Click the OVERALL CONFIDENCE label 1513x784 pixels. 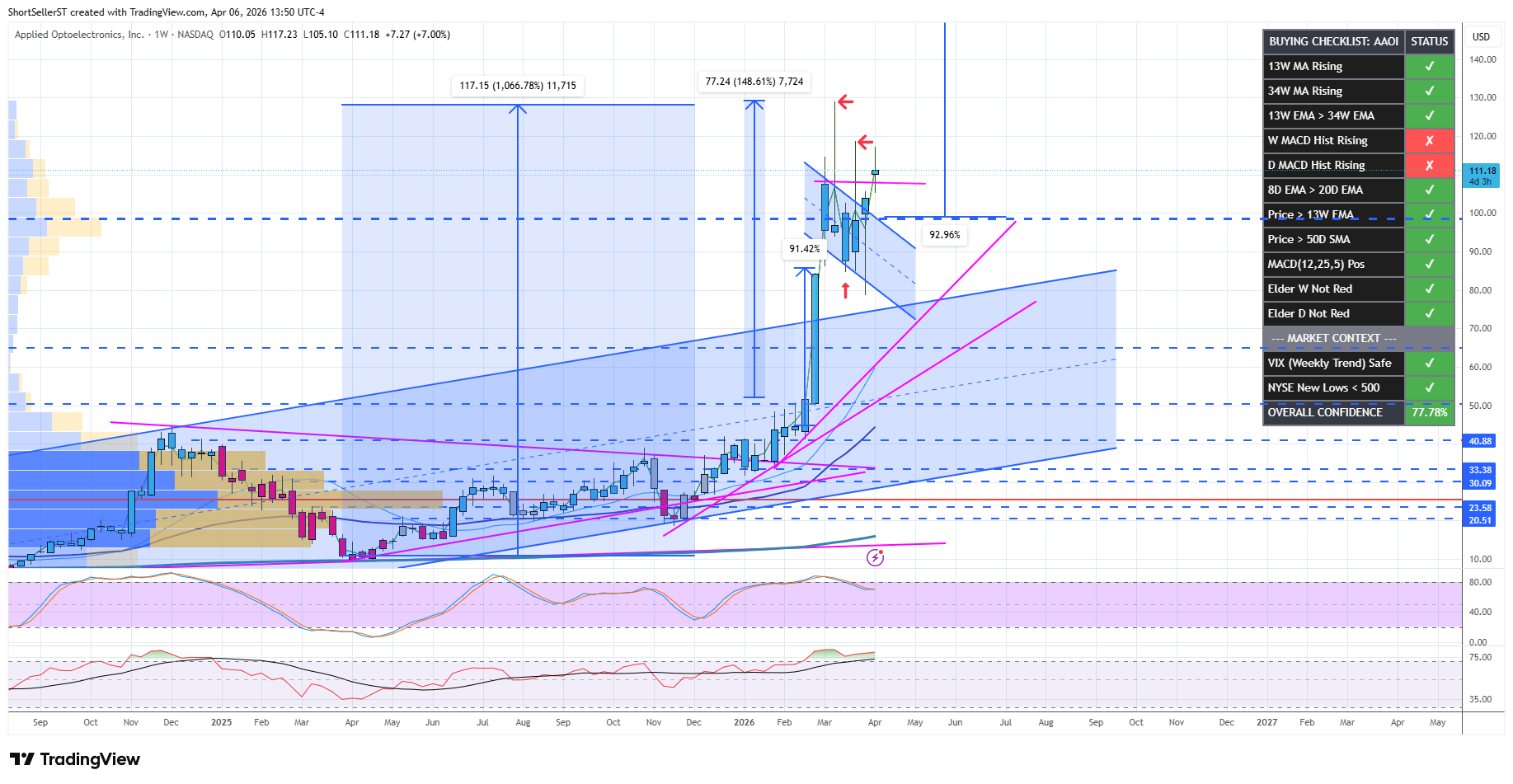1325,412
